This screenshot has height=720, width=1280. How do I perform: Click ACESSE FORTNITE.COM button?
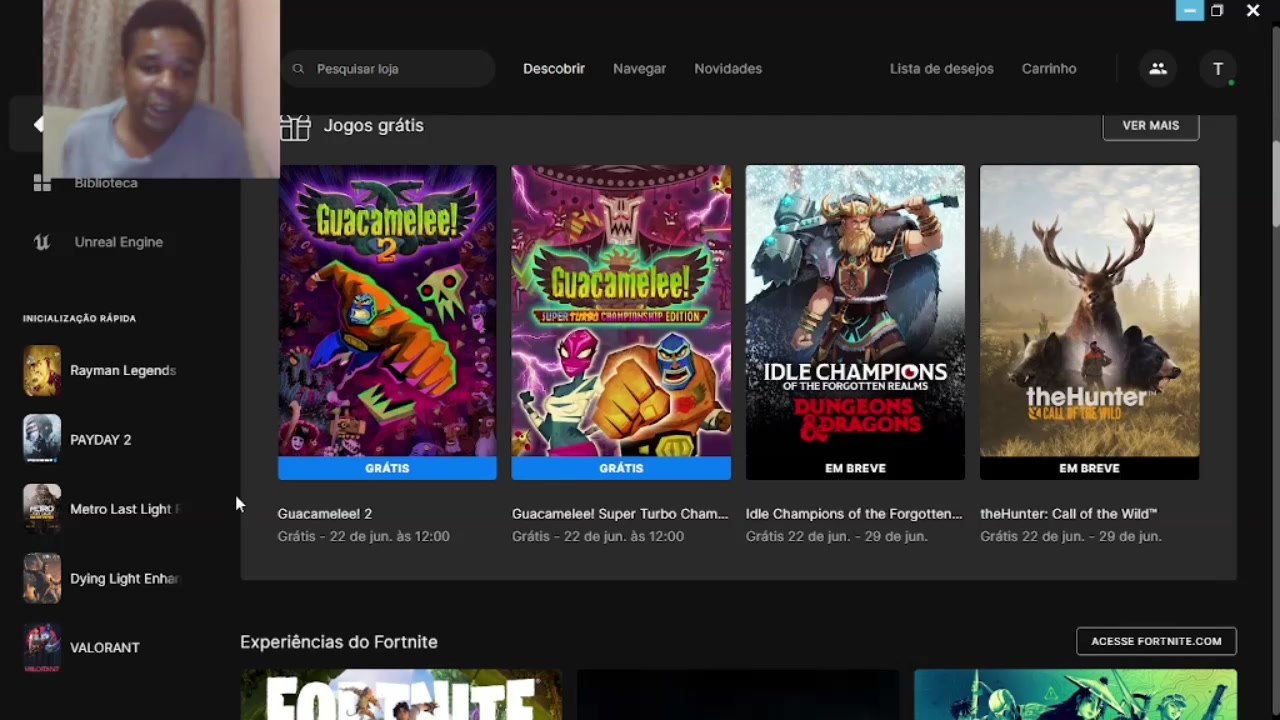[x=1156, y=641]
